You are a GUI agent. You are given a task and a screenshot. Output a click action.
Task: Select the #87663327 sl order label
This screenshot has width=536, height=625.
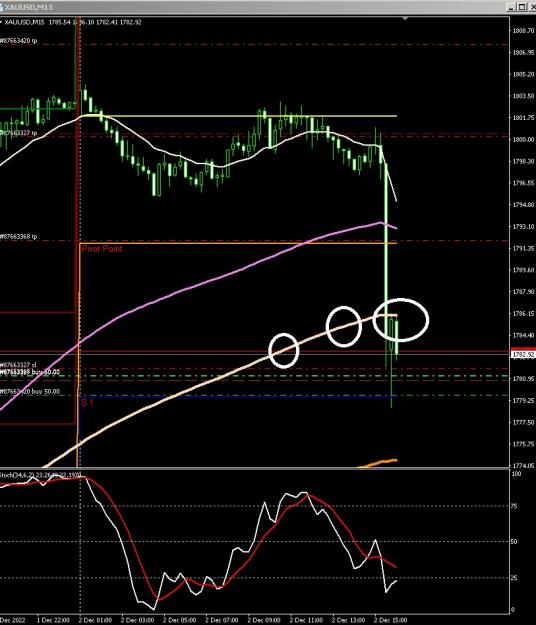[x=18, y=365]
